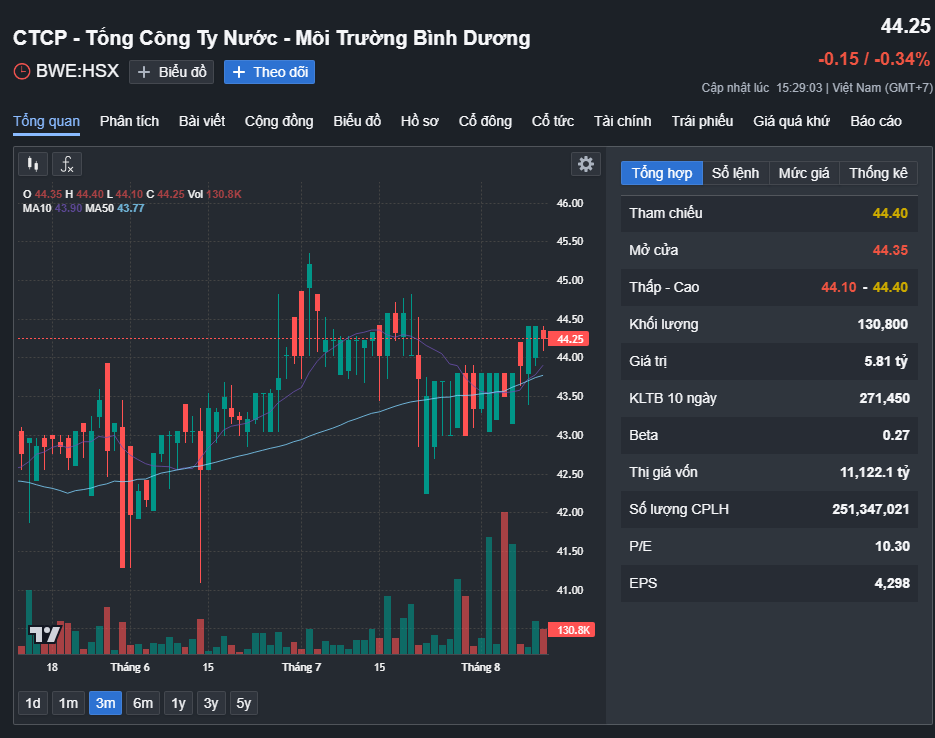
Task: Open the candlestick chart type icon
Action: pyautogui.click(x=33, y=164)
